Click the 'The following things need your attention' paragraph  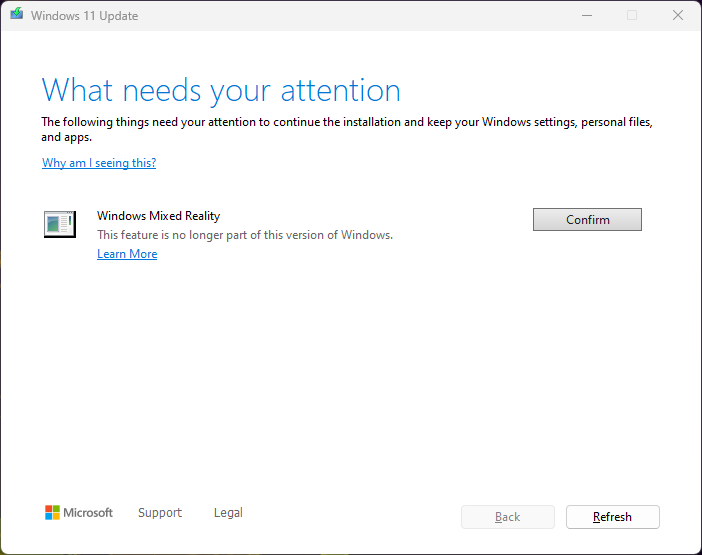click(x=347, y=129)
